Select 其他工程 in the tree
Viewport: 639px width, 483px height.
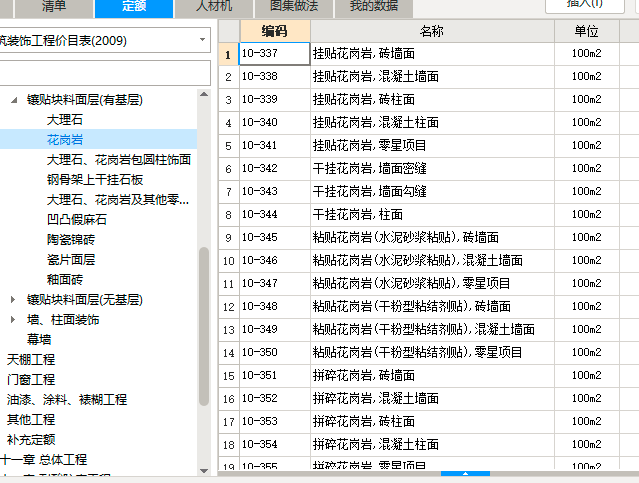pyautogui.click(x=31, y=419)
